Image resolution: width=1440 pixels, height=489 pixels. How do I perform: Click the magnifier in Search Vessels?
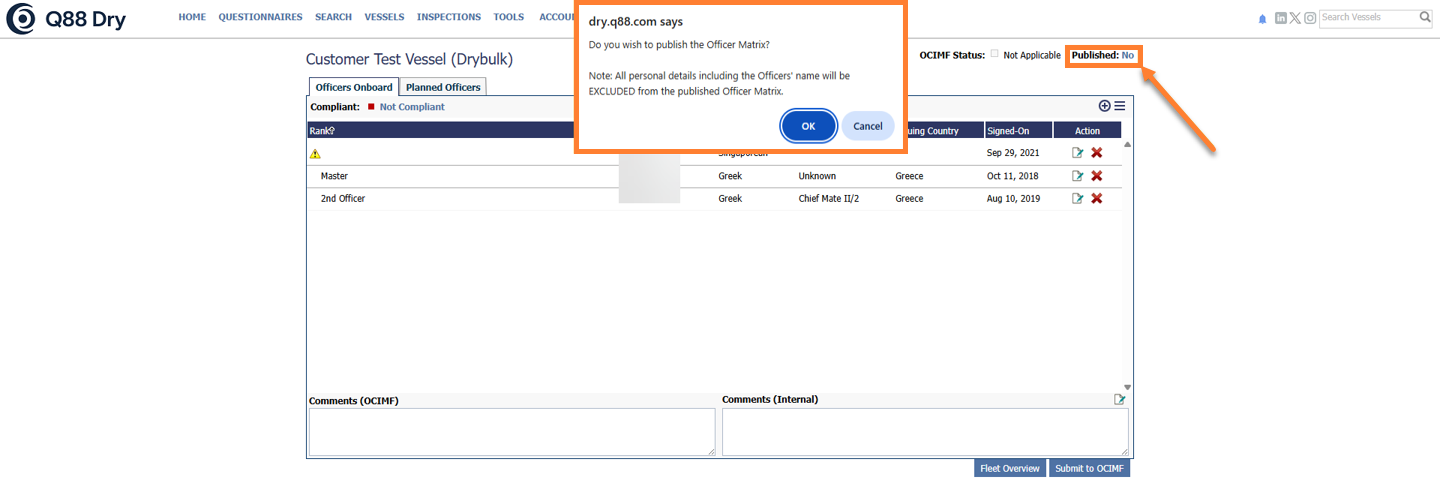[1425, 17]
